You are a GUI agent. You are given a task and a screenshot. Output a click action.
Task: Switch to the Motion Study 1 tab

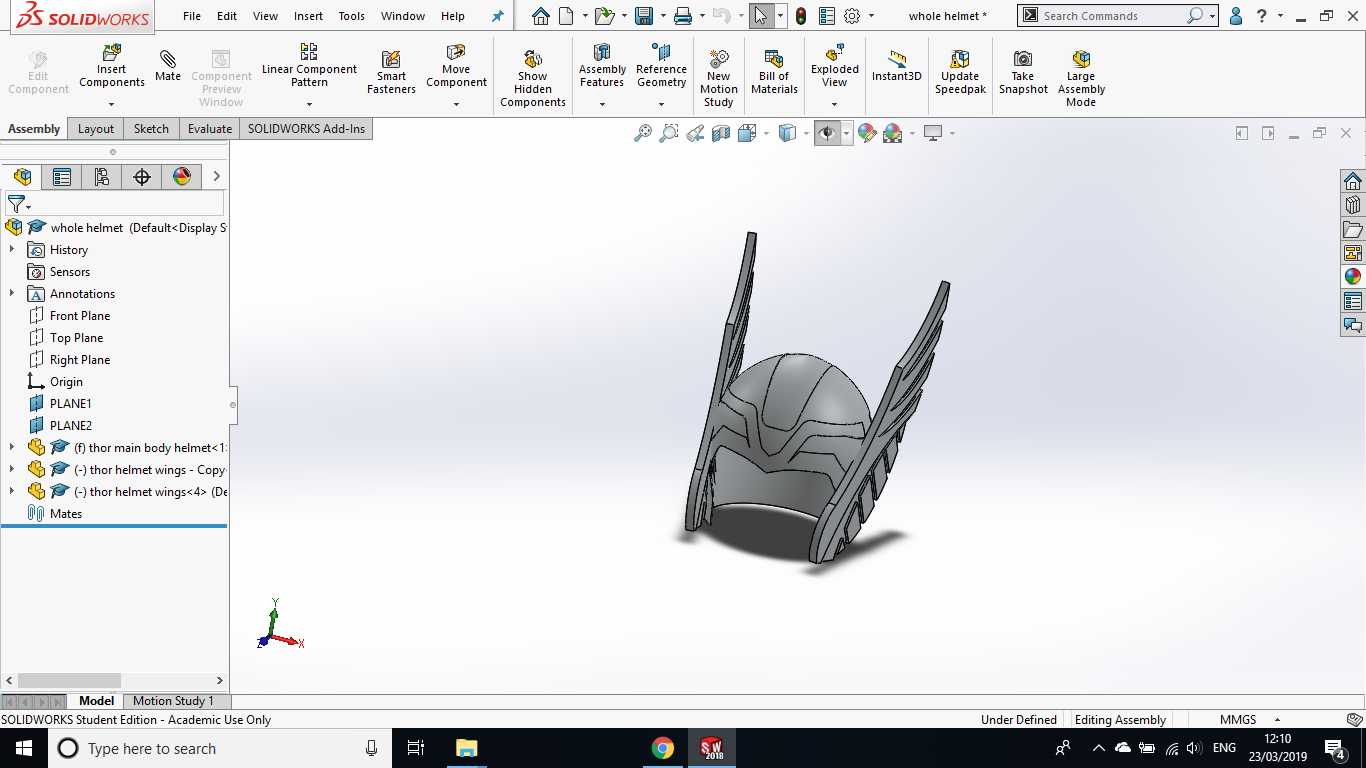(173, 701)
